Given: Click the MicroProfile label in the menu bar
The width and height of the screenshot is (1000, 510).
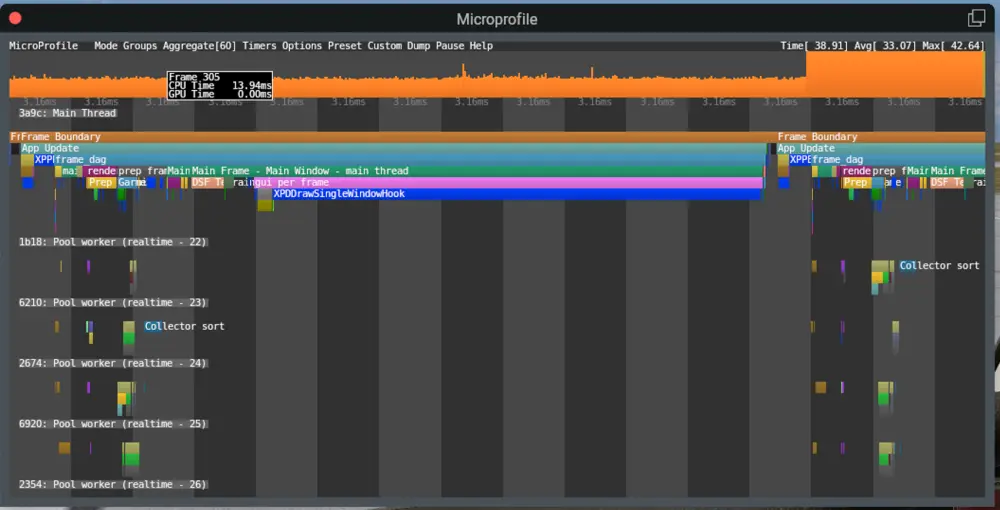Looking at the screenshot, I should (43, 46).
